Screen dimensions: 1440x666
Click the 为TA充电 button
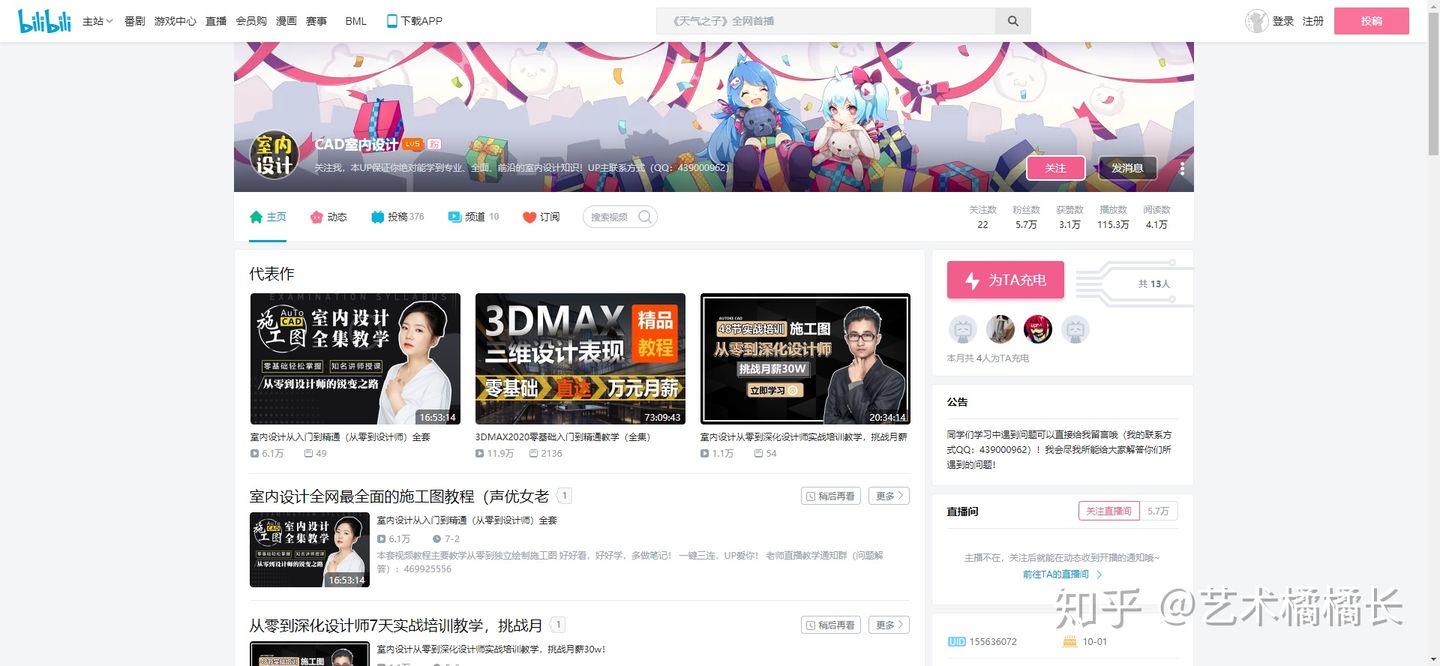[1005, 281]
